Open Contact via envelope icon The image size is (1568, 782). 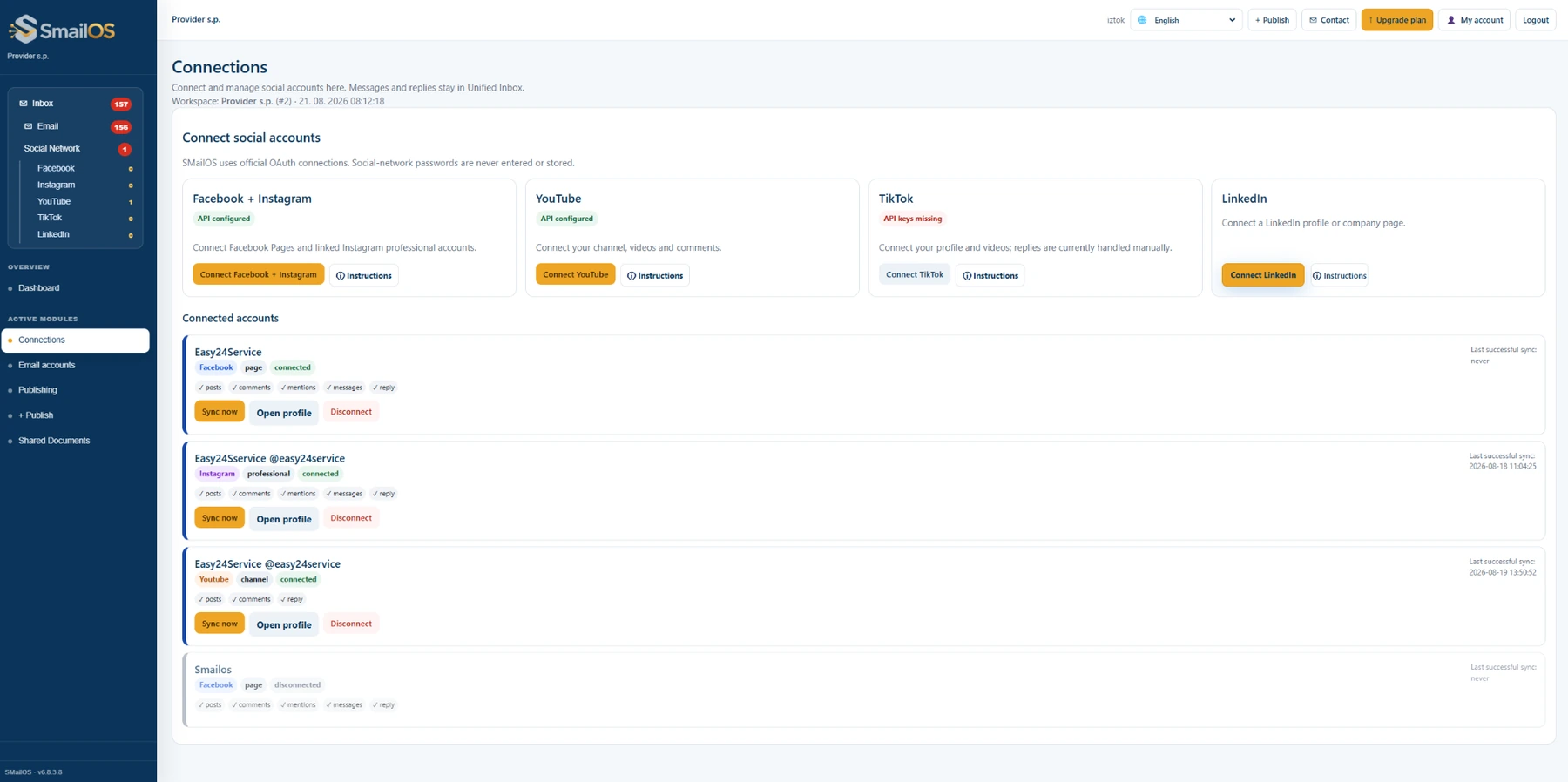point(1313,20)
